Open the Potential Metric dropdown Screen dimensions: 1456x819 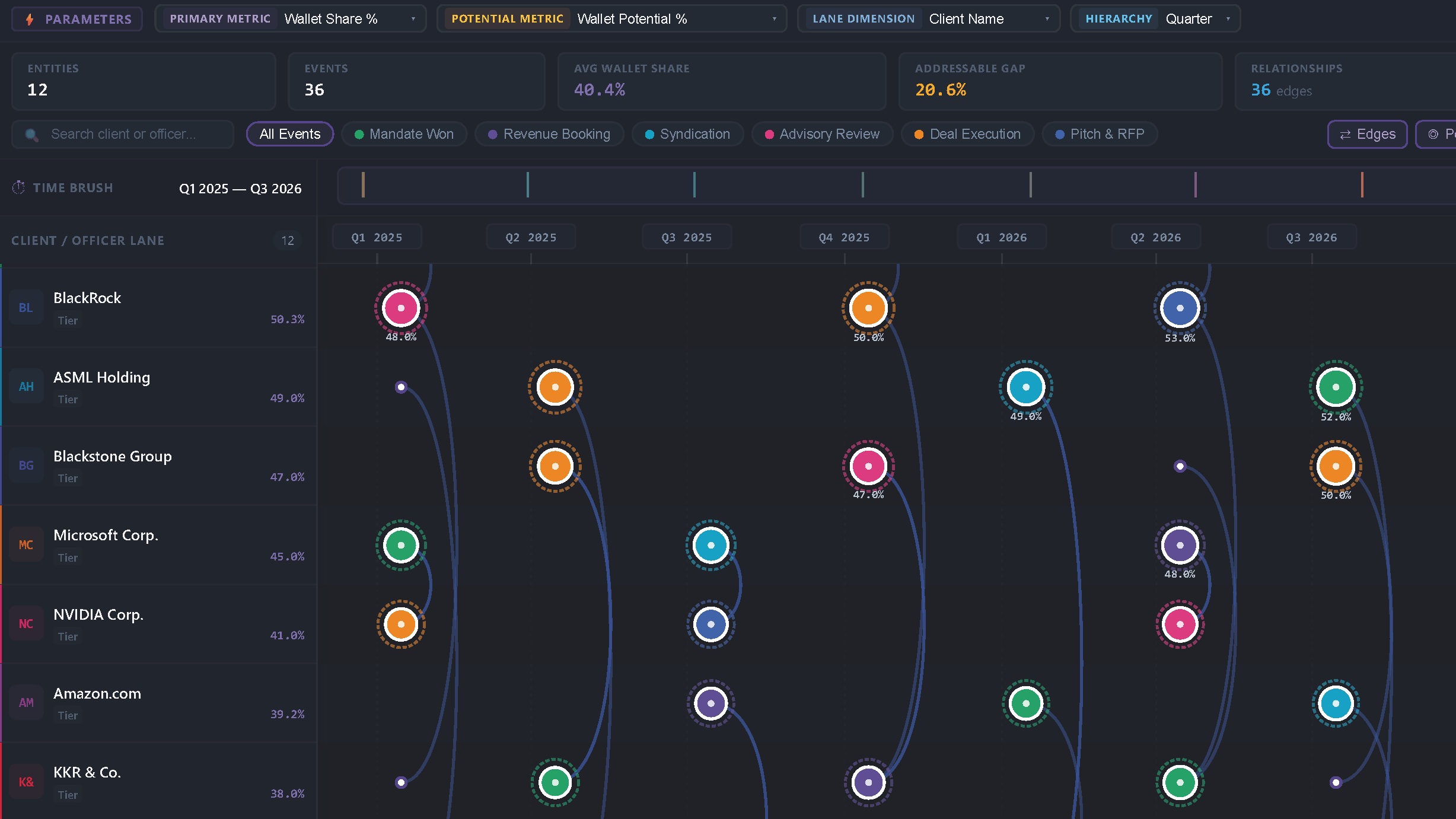pyautogui.click(x=612, y=19)
